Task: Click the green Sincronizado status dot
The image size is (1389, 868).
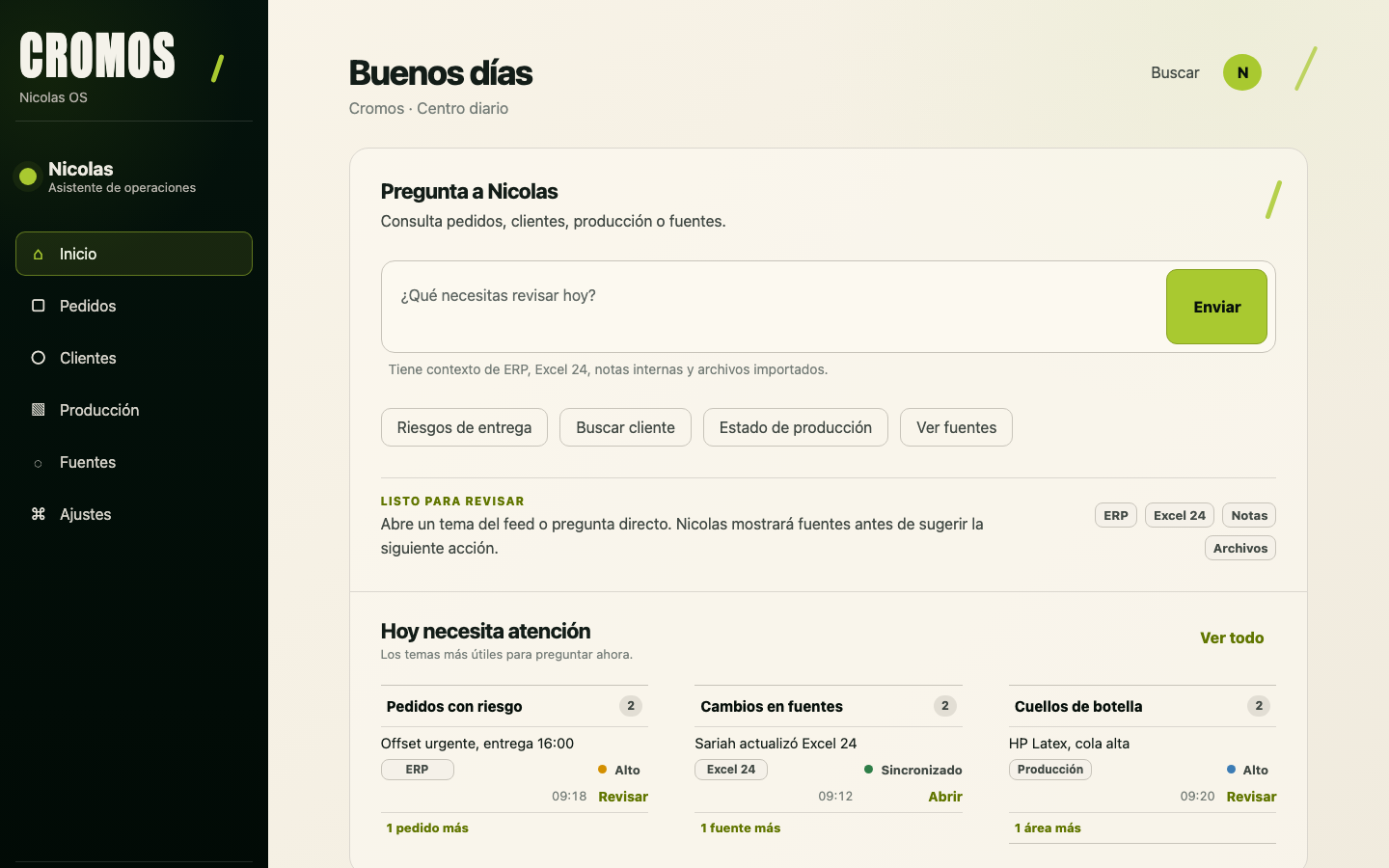Action: pyautogui.click(x=869, y=770)
